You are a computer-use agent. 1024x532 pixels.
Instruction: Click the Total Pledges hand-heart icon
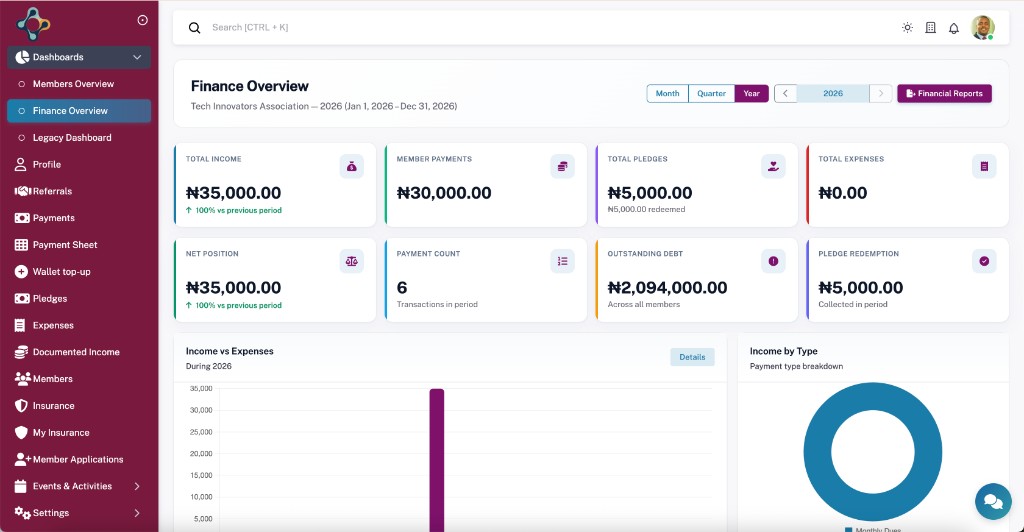tap(773, 166)
